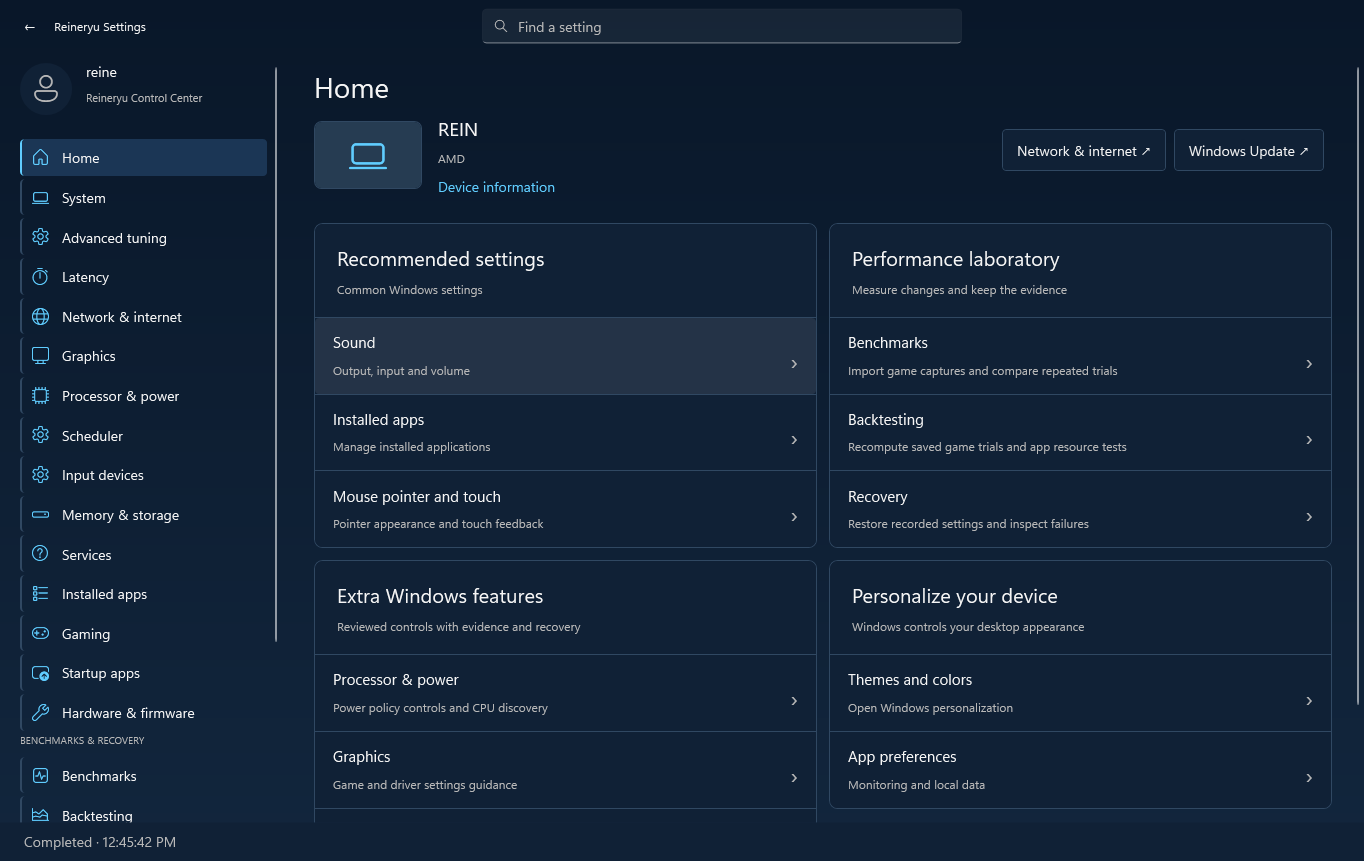Expand the Mouse pointer and touch chevron
The height and width of the screenshot is (861, 1364).
(794, 517)
